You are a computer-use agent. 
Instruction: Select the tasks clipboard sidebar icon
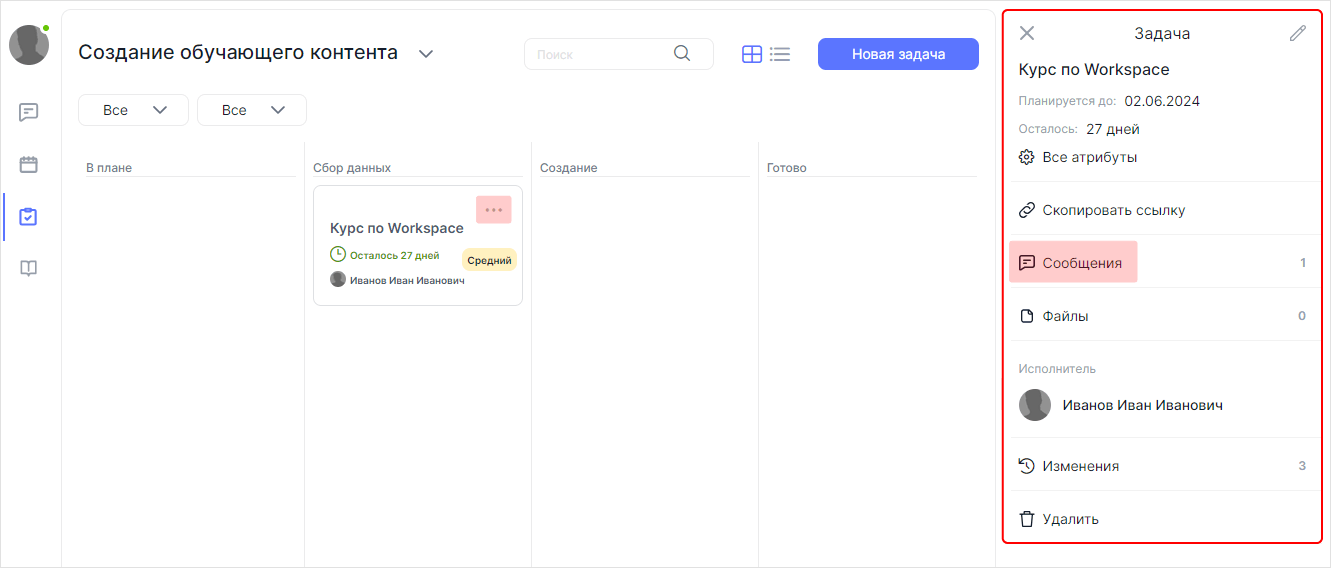click(x=29, y=216)
